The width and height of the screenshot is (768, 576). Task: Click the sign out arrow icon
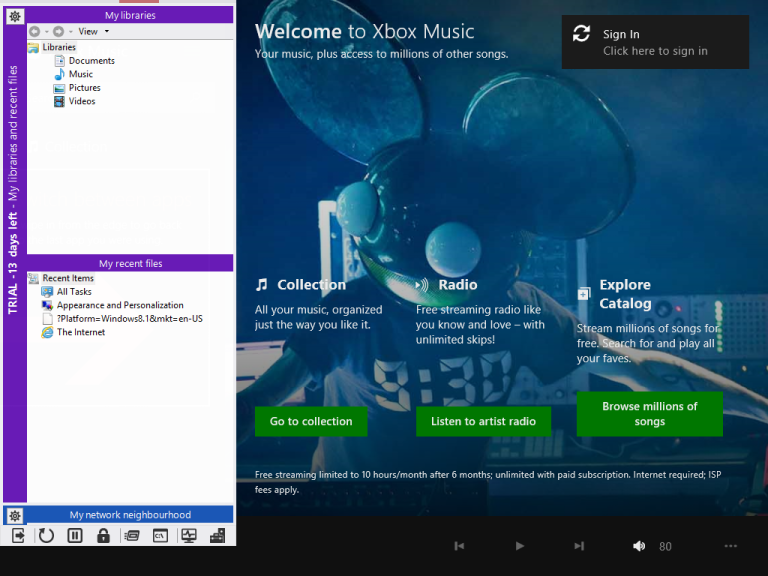pyautogui.click(x=18, y=536)
